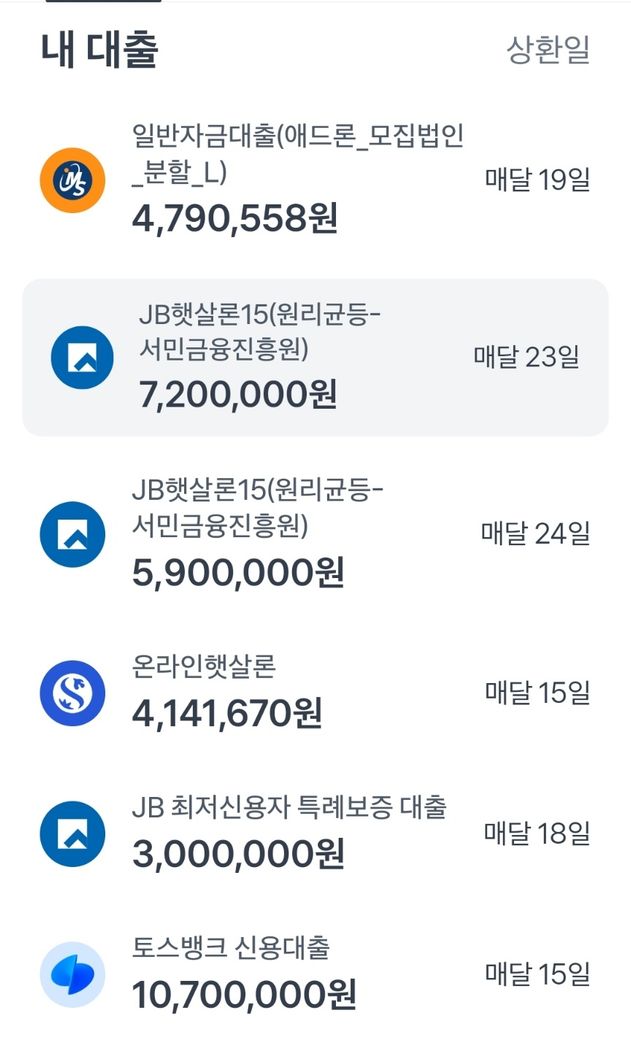Screen dimensions: 631x1040
Task: Tap the 10,700,000원 balance amount
Action: [x=244, y=995]
